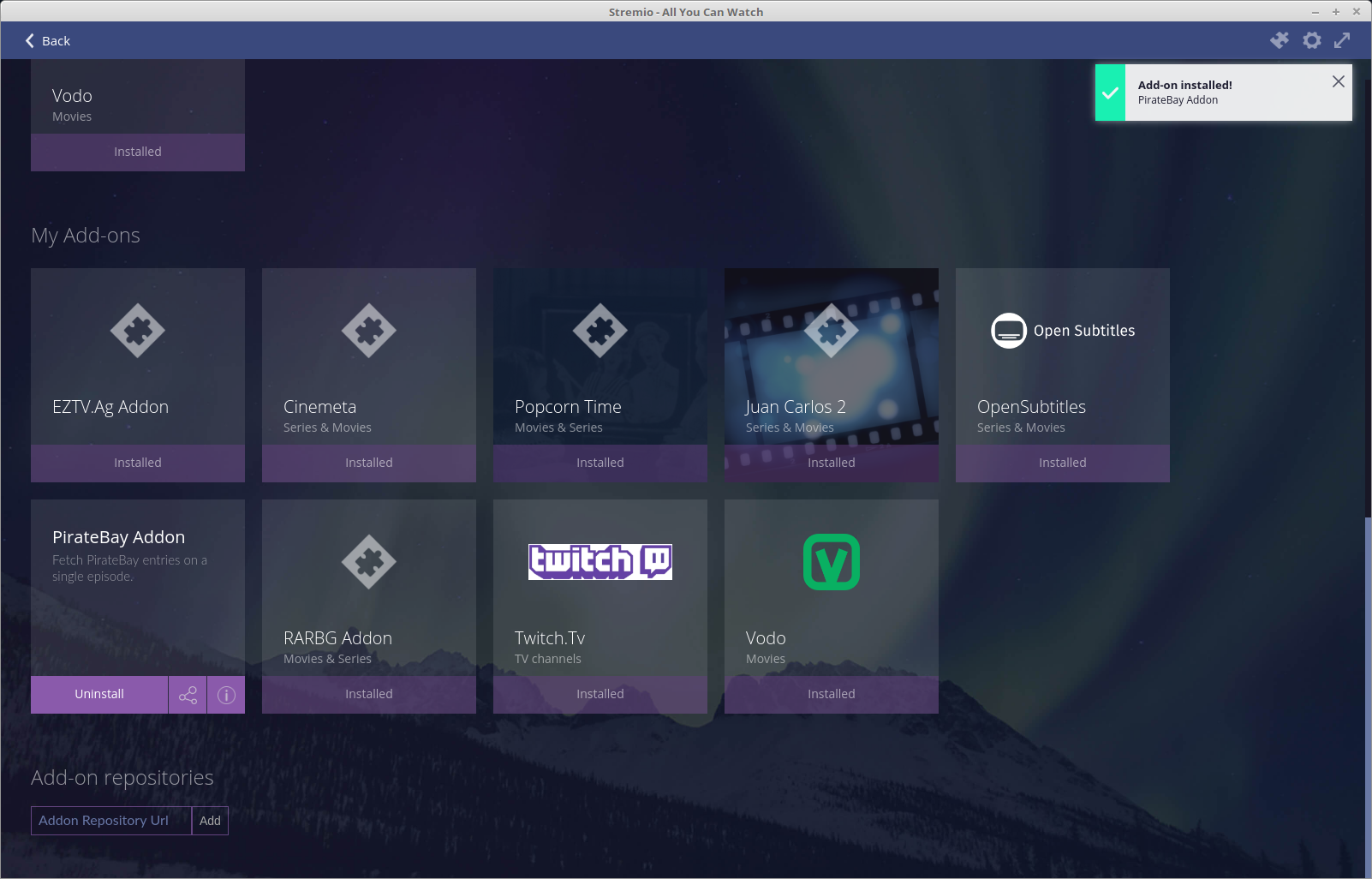Show info for PirateBay Addon
1372x879 pixels.
226,695
